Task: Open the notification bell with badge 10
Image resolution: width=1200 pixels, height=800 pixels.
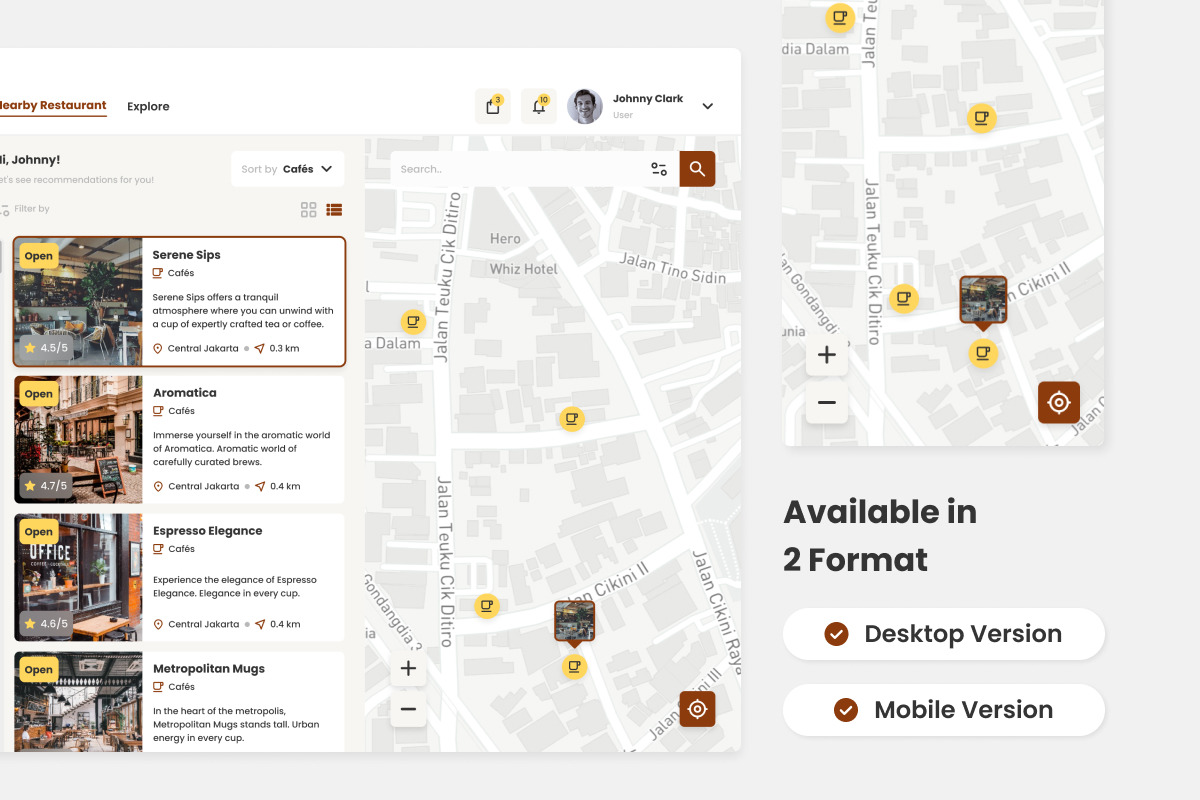Action: (x=539, y=106)
